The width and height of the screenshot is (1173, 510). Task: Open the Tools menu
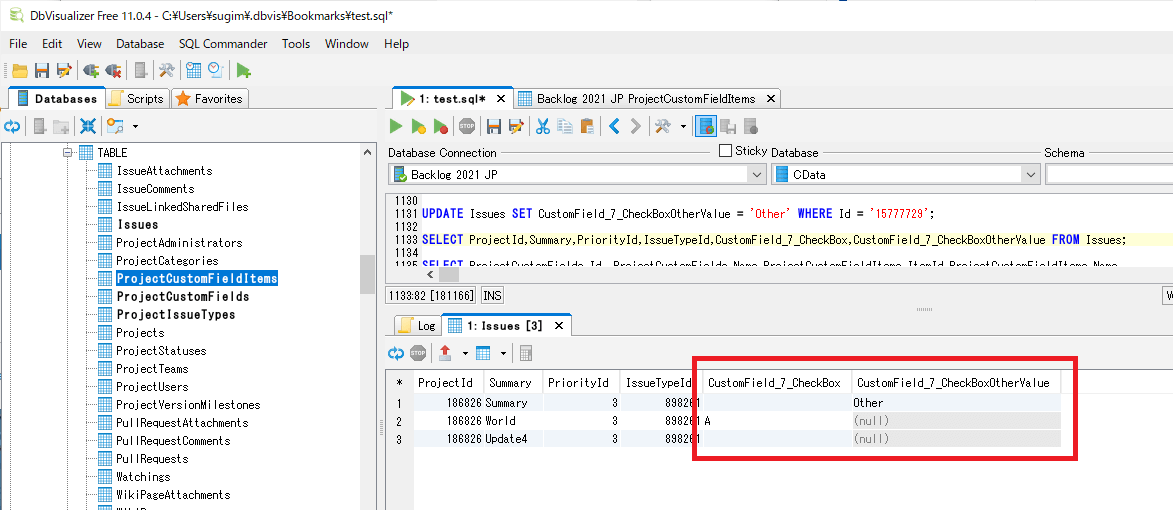point(296,43)
